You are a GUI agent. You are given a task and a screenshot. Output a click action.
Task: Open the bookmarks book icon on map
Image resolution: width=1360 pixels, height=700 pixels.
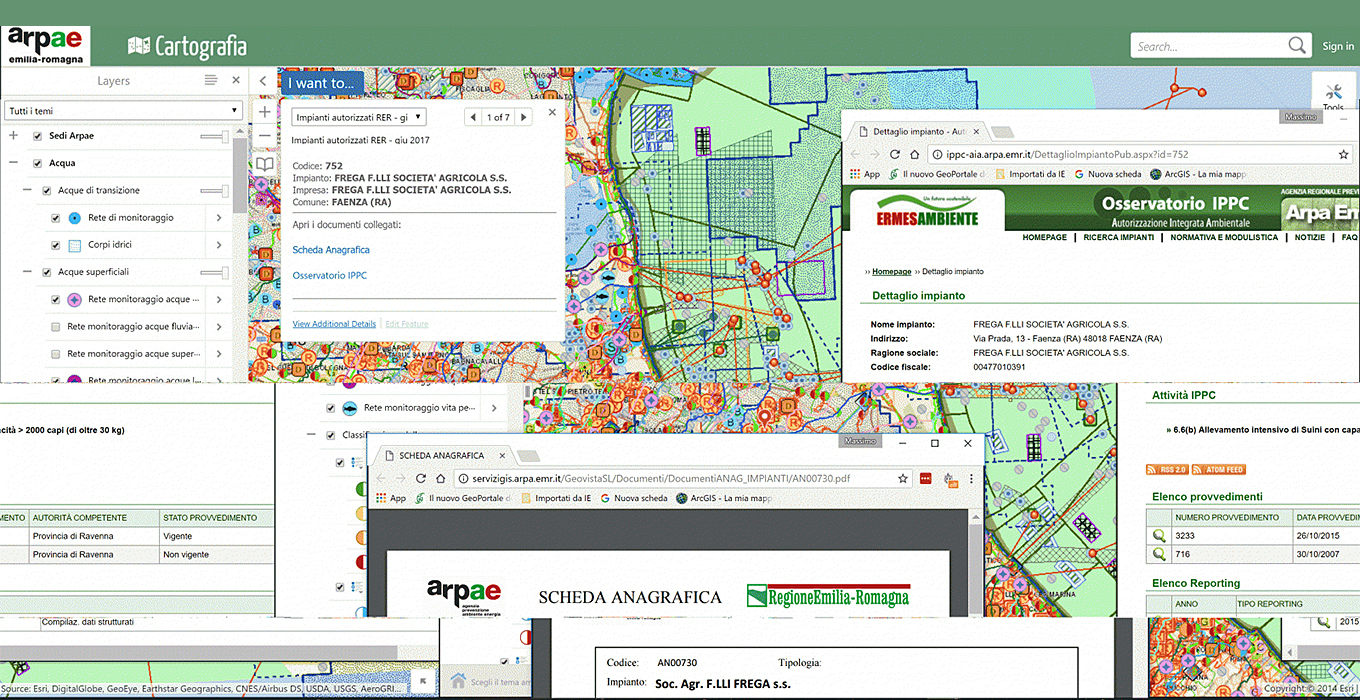click(264, 164)
